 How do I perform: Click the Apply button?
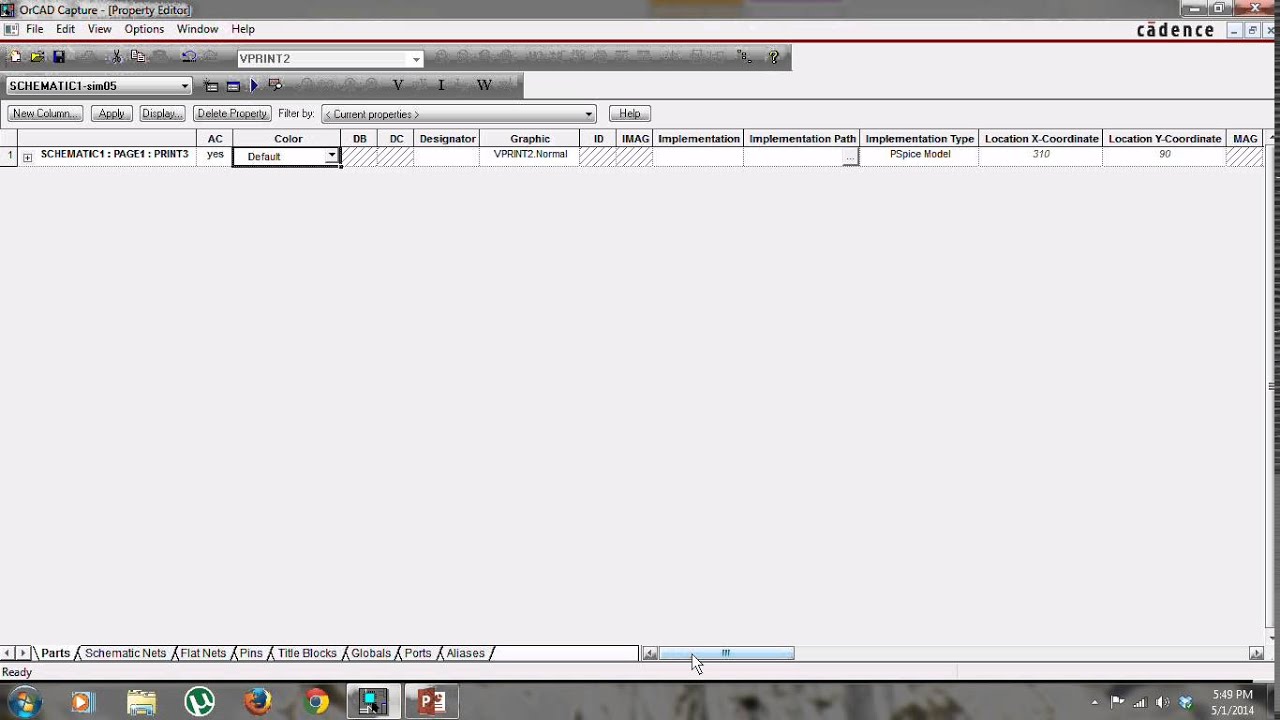tap(111, 114)
